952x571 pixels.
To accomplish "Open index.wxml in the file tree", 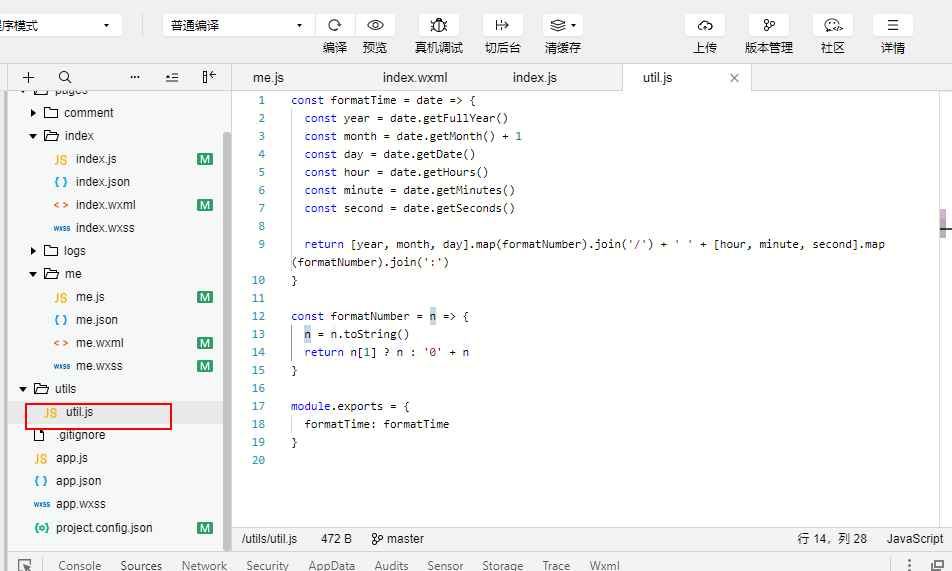I will (106, 205).
